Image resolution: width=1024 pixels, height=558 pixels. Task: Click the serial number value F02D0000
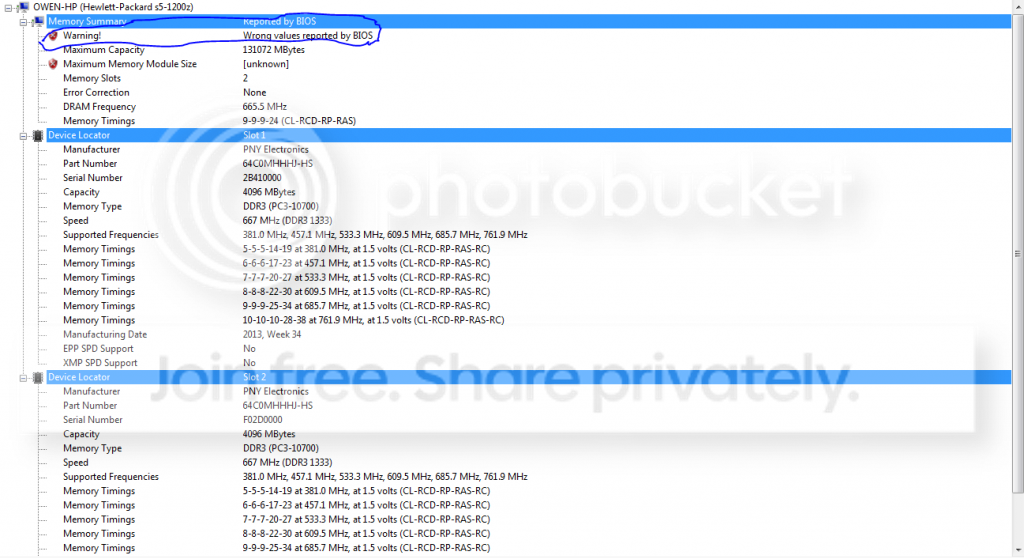pos(263,419)
